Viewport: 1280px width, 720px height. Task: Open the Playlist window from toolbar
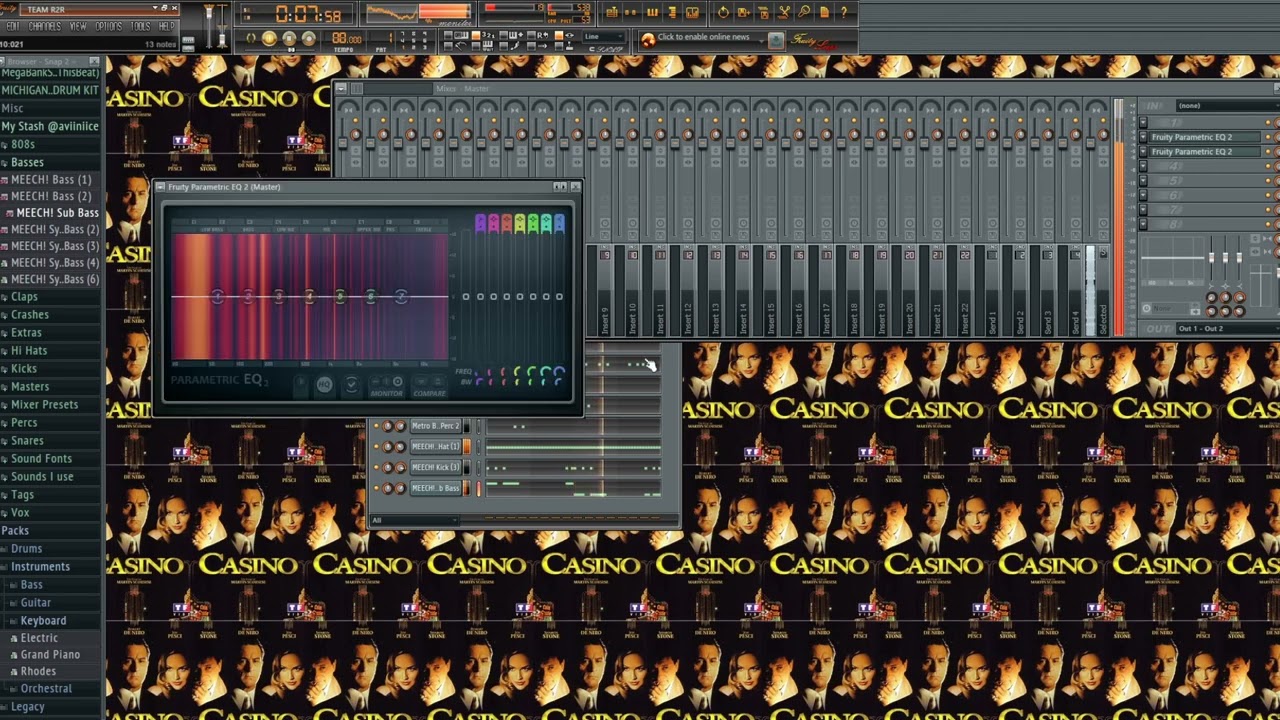tap(613, 13)
